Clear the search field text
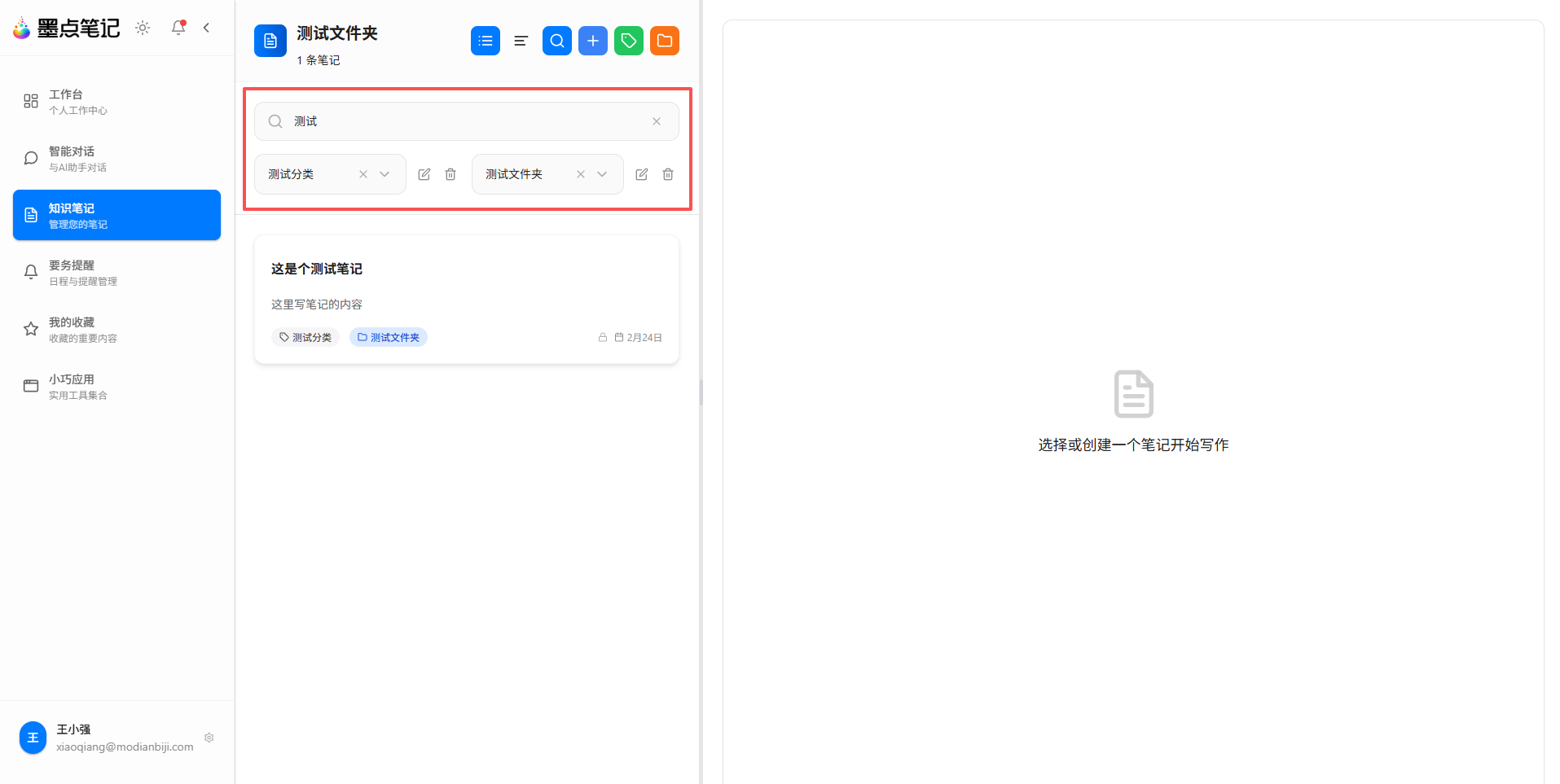Viewport: 1560px width, 784px height. [657, 121]
